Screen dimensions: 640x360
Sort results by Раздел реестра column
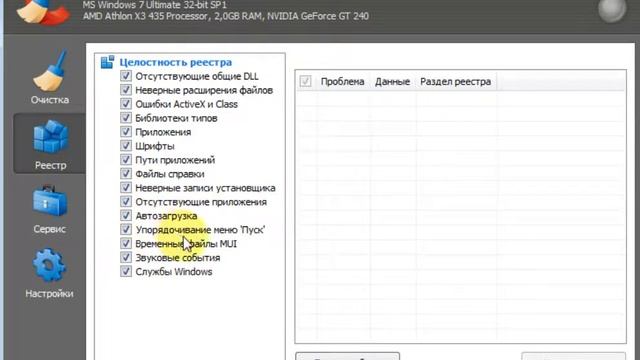(x=456, y=82)
